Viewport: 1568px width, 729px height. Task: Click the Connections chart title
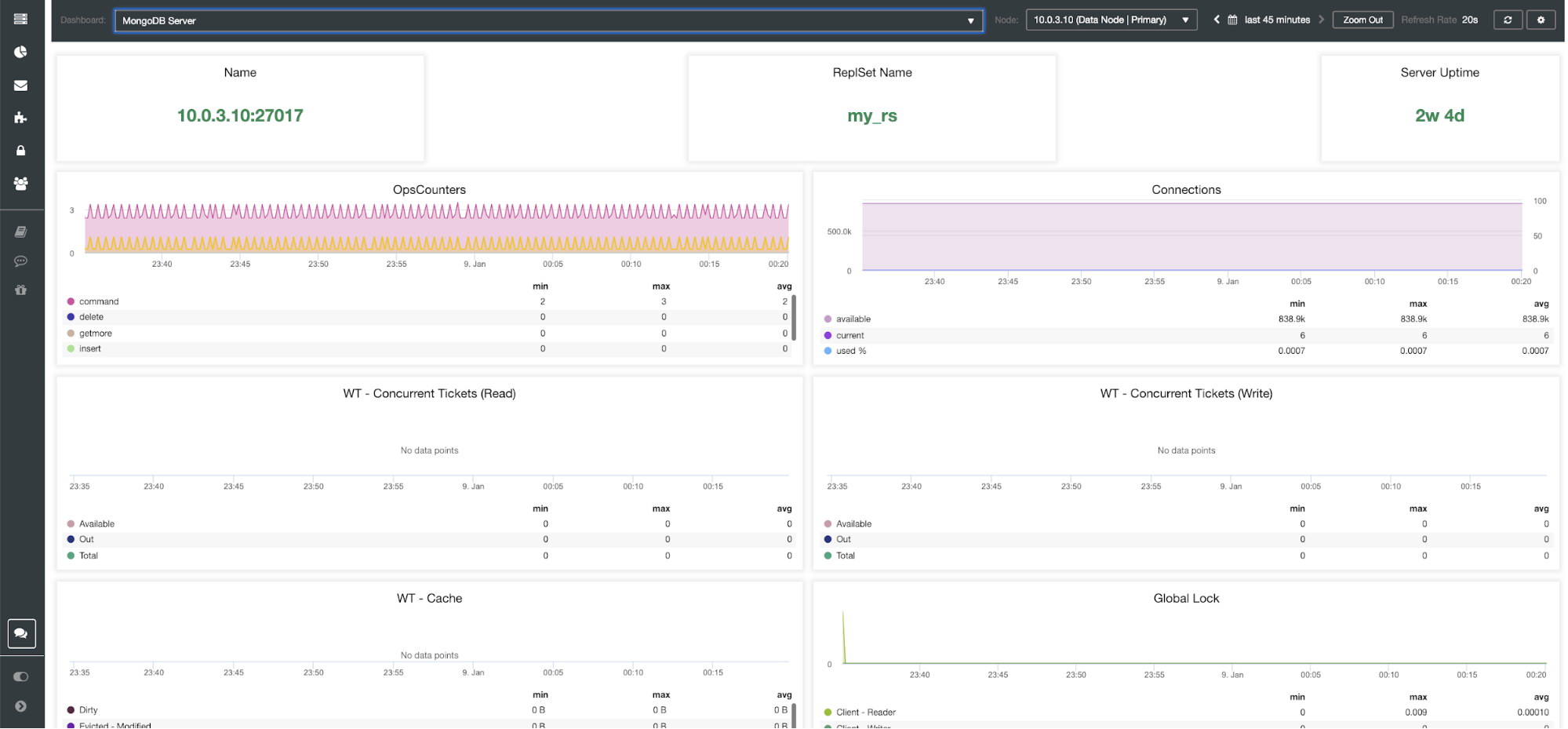tap(1186, 190)
